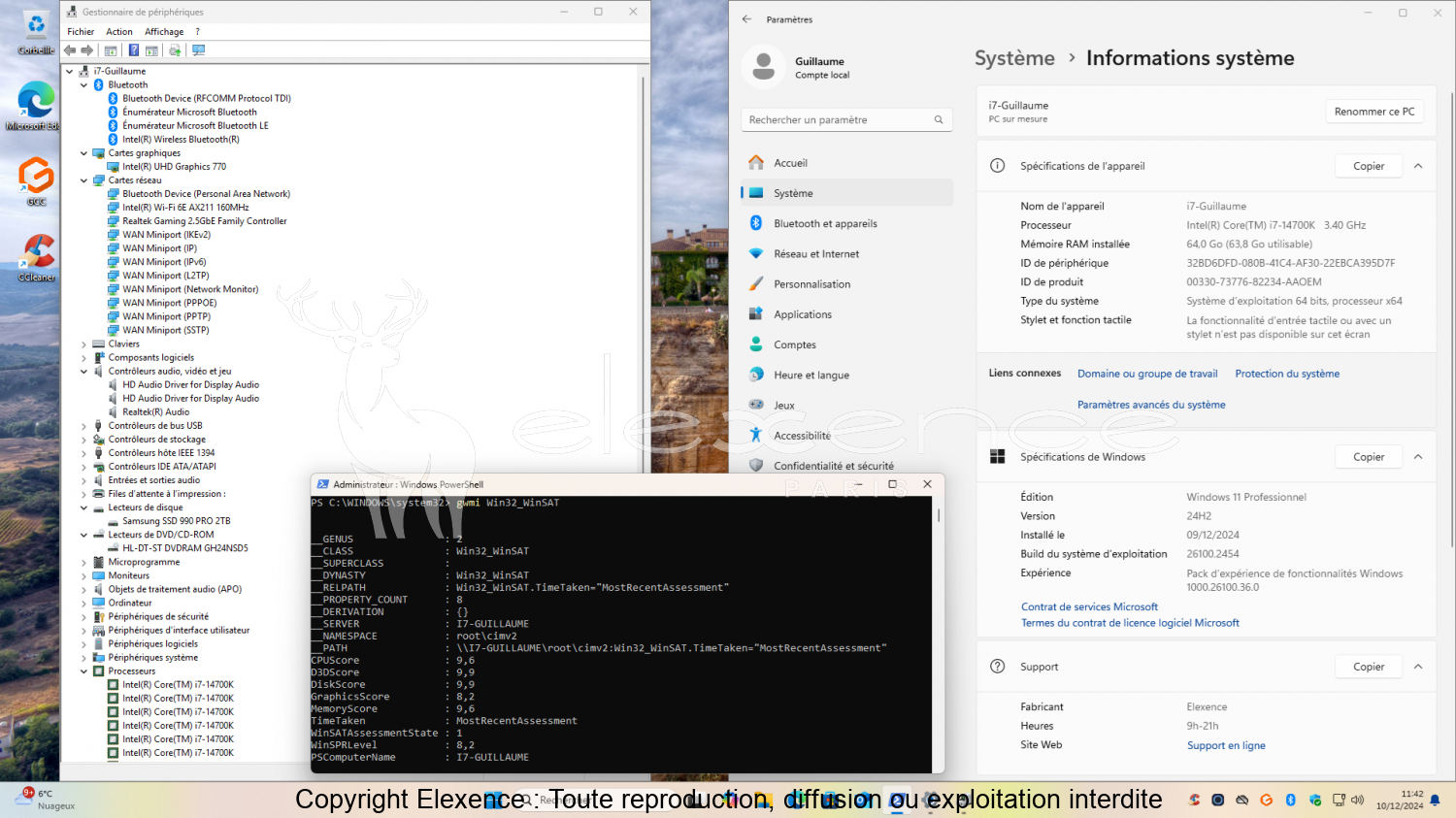Click the back arrow in Paramètres title bar

(x=746, y=19)
